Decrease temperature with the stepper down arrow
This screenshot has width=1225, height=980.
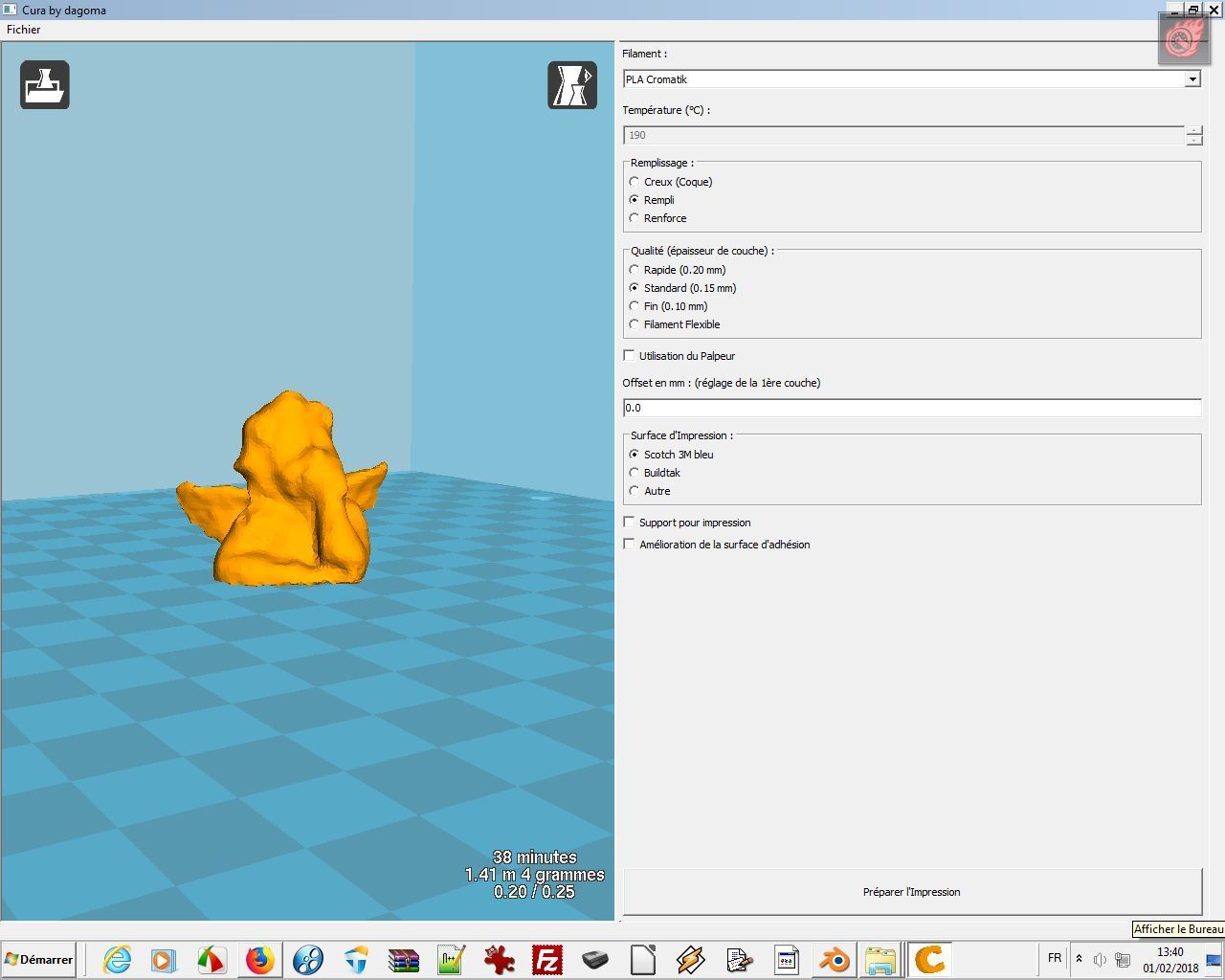pyautogui.click(x=1194, y=141)
